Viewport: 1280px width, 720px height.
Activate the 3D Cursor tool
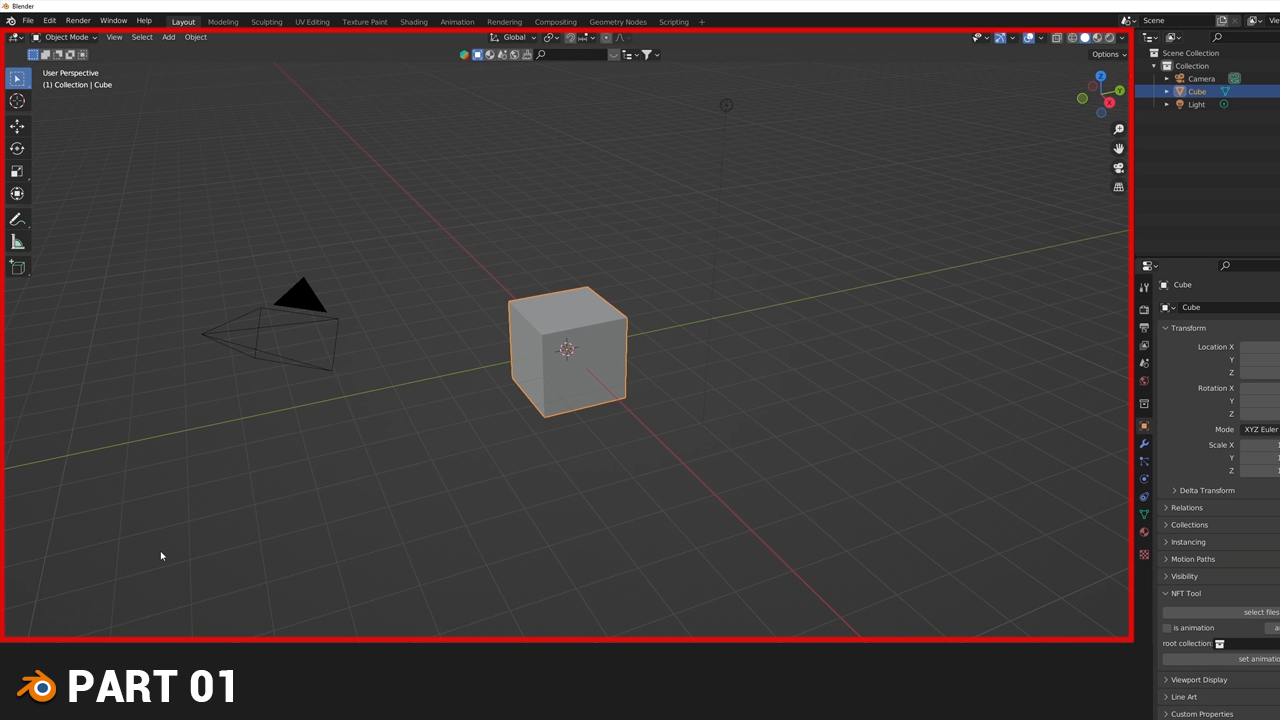click(17, 101)
